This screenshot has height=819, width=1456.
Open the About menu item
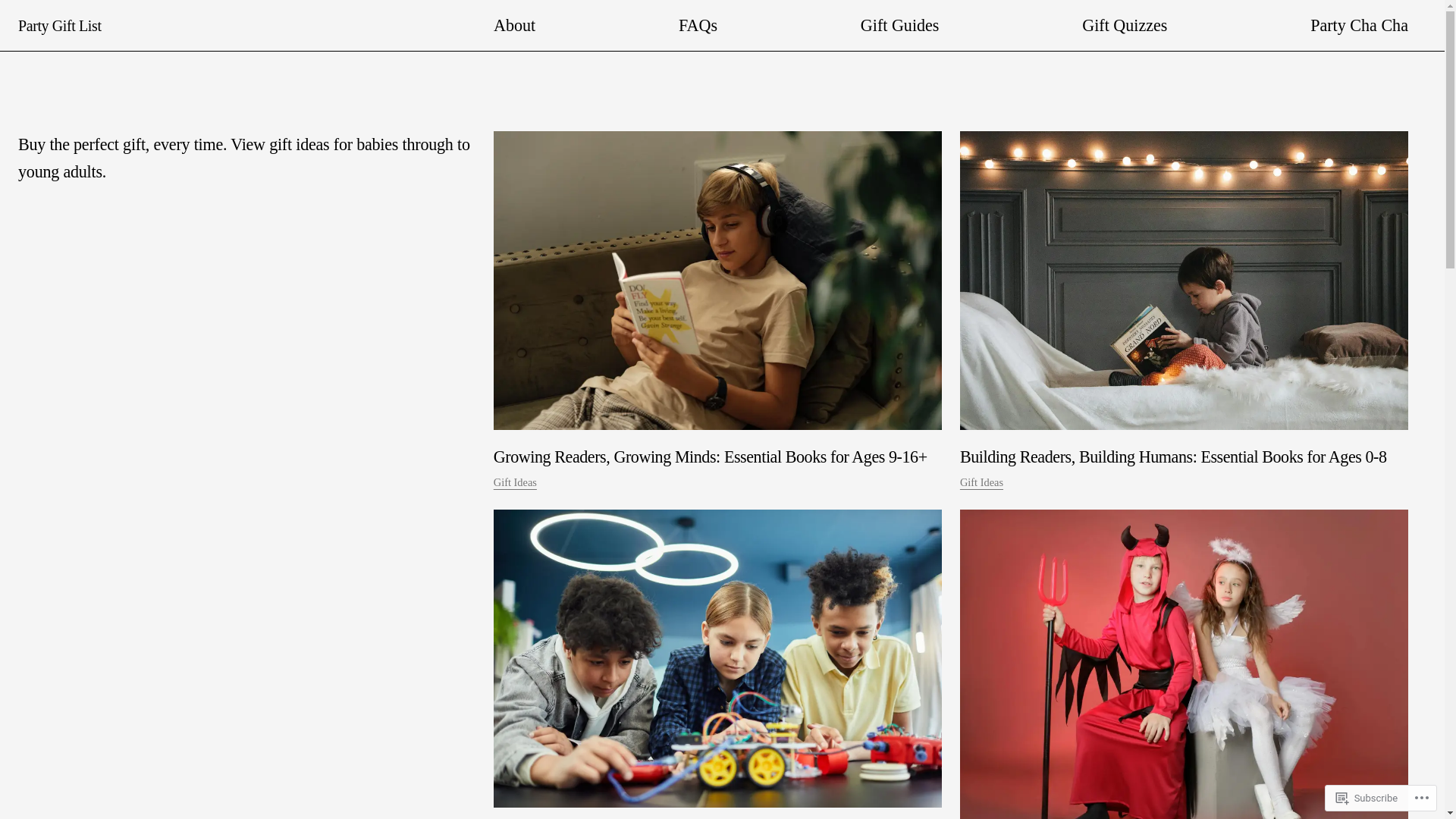514,25
